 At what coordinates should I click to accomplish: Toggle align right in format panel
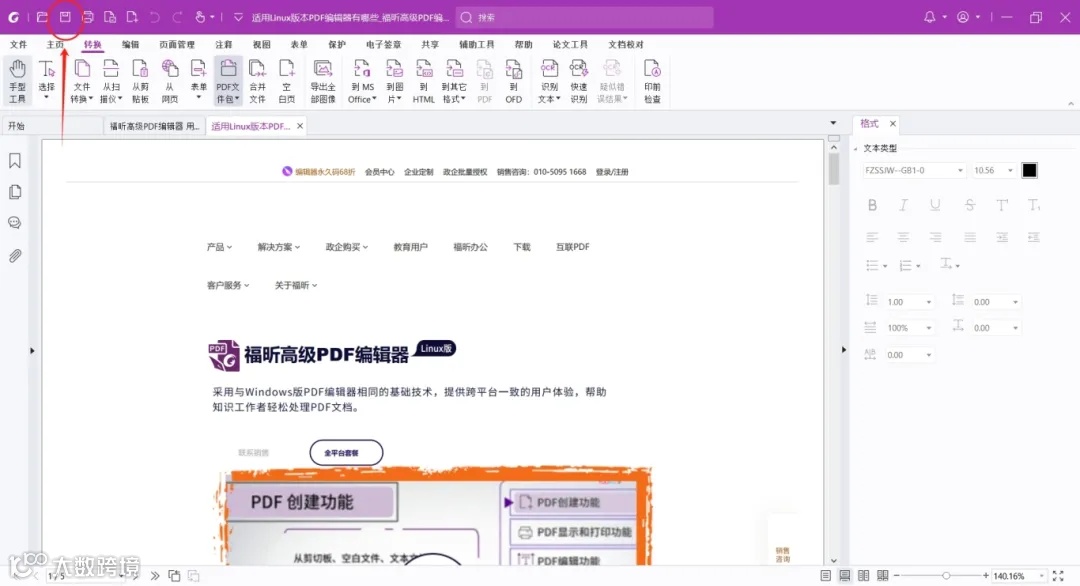[935, 237]
